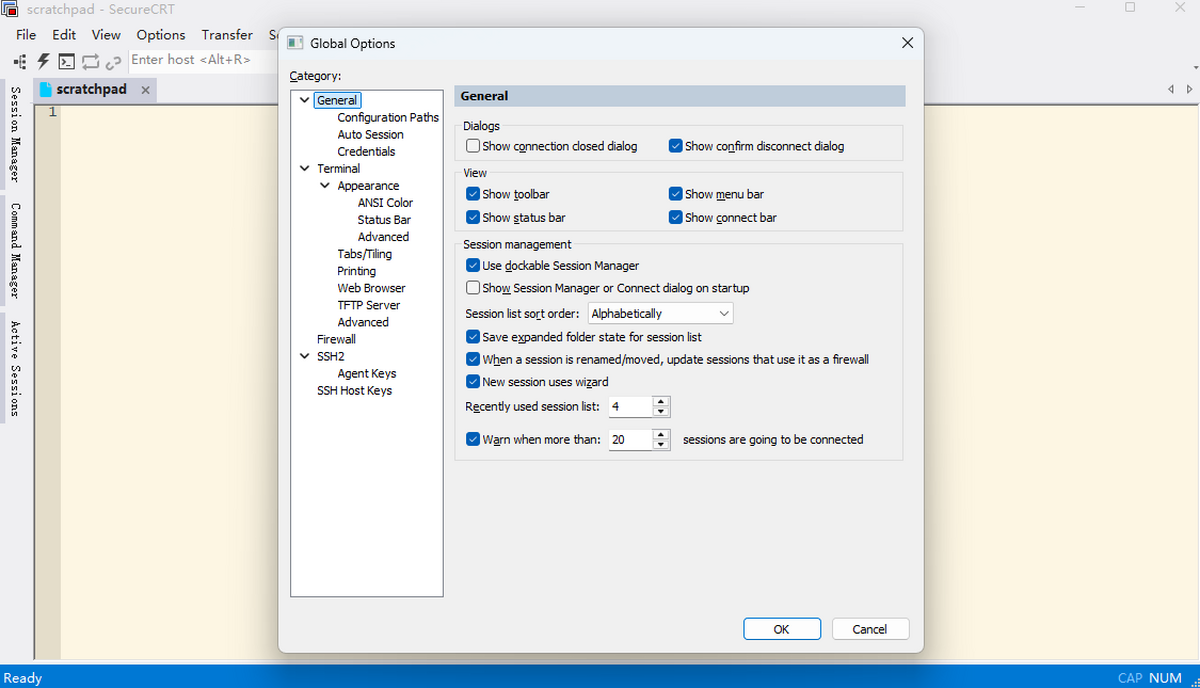
Task: Increase Warn when more than value
Action: [660, 434]
